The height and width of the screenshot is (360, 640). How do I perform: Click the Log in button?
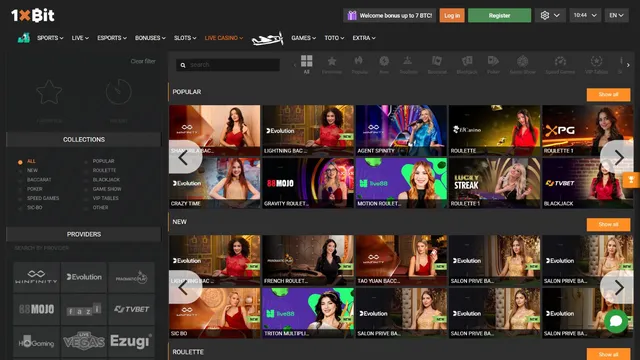(x=452, y=16)
